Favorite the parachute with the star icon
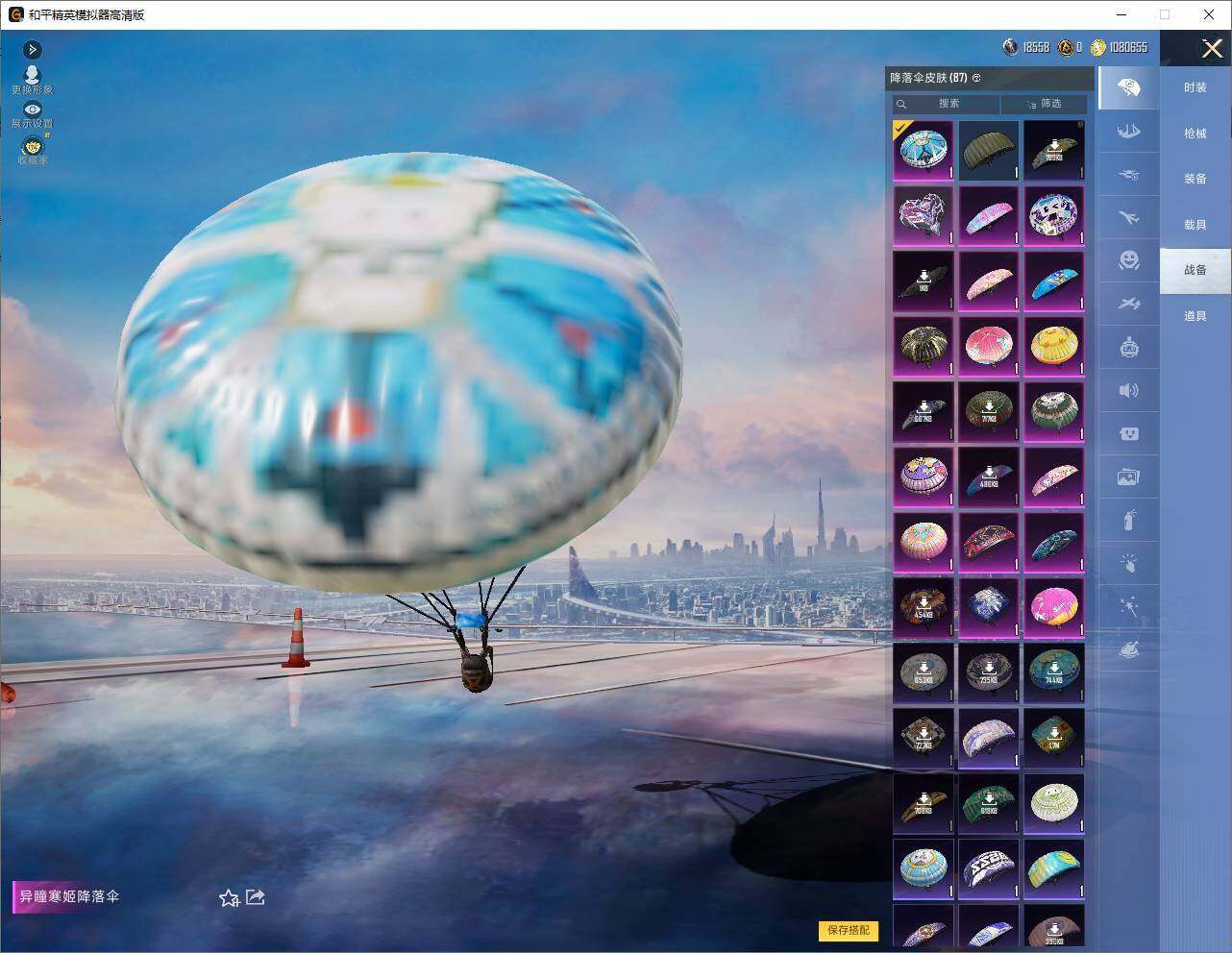 [229, 898]
